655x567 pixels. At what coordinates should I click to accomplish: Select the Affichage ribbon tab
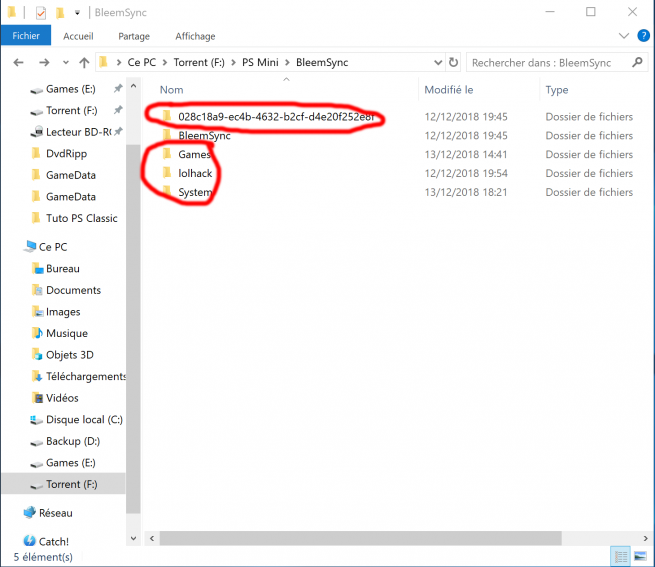tap(195, 36)
